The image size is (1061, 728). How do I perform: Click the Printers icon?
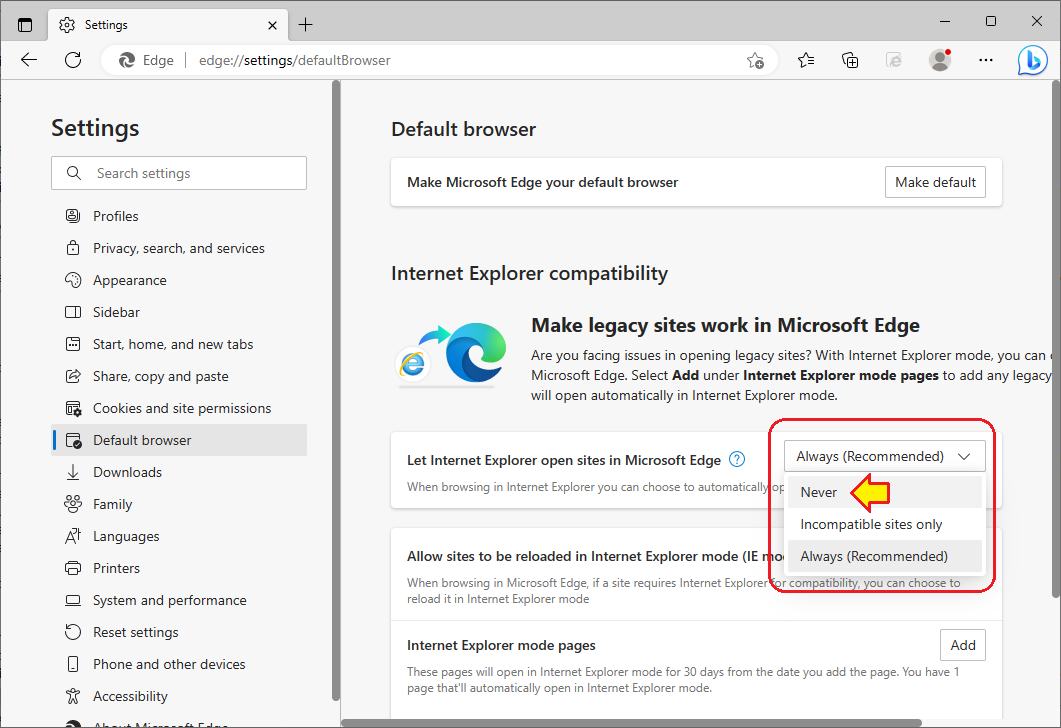72,568
